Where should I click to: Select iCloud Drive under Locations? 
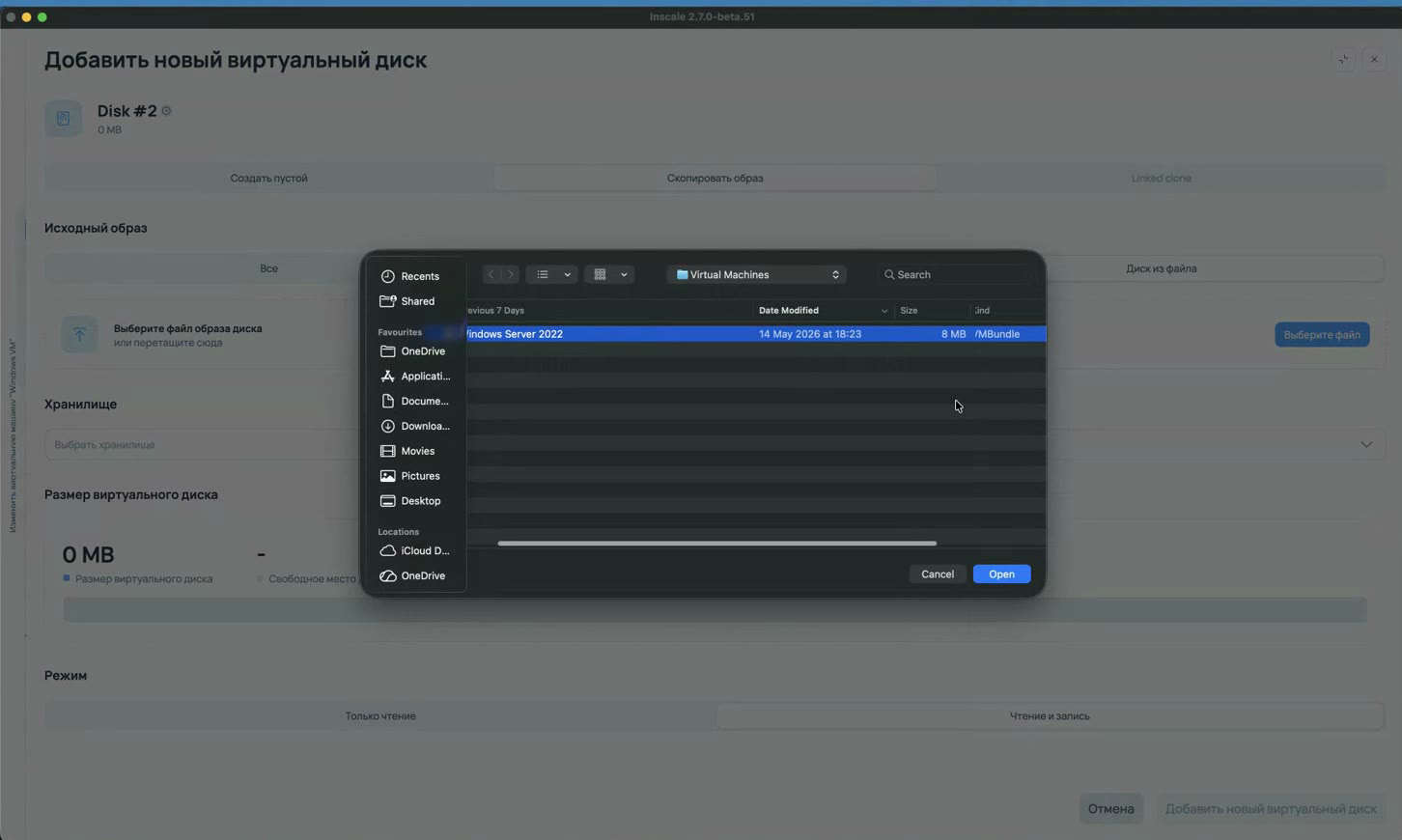tap(415, 551)
